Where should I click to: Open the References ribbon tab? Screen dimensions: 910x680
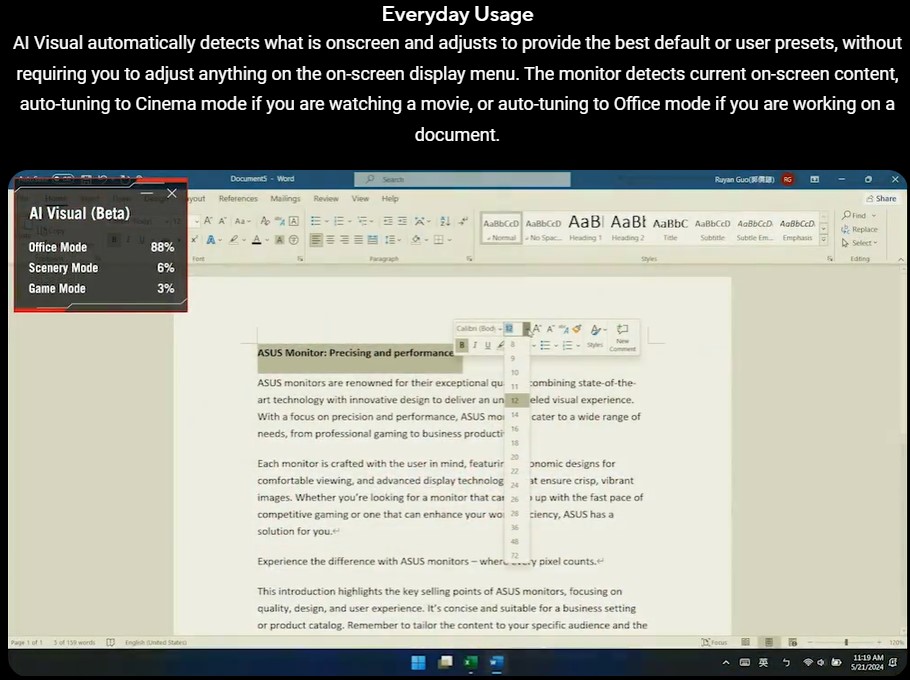pos(238,199)
